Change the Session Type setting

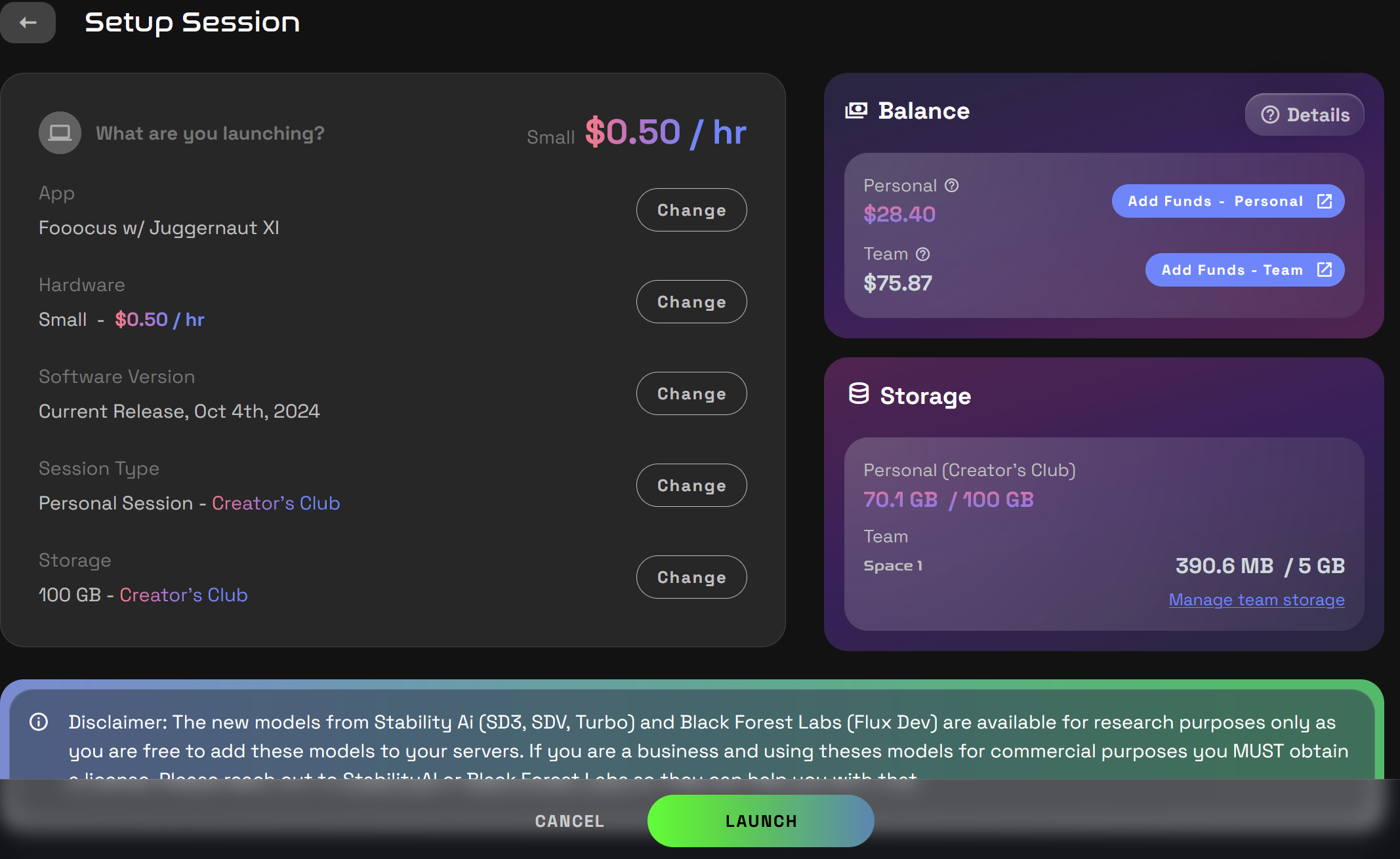coord(691,485)
